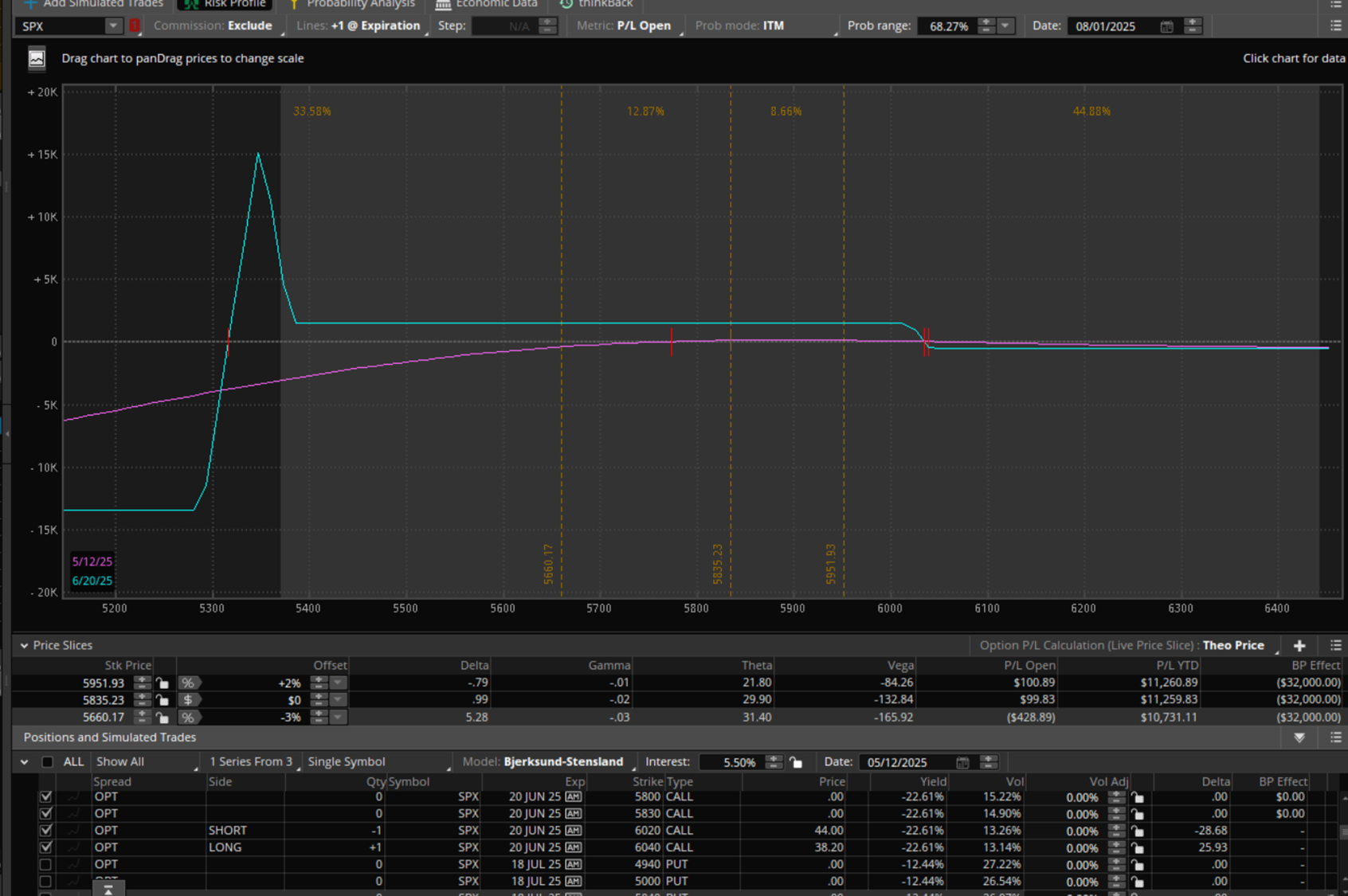Open calendar icon next to 05/12/2025 date
The width and height of the screenshot is (1348, 896).
[x=962, y=762]
